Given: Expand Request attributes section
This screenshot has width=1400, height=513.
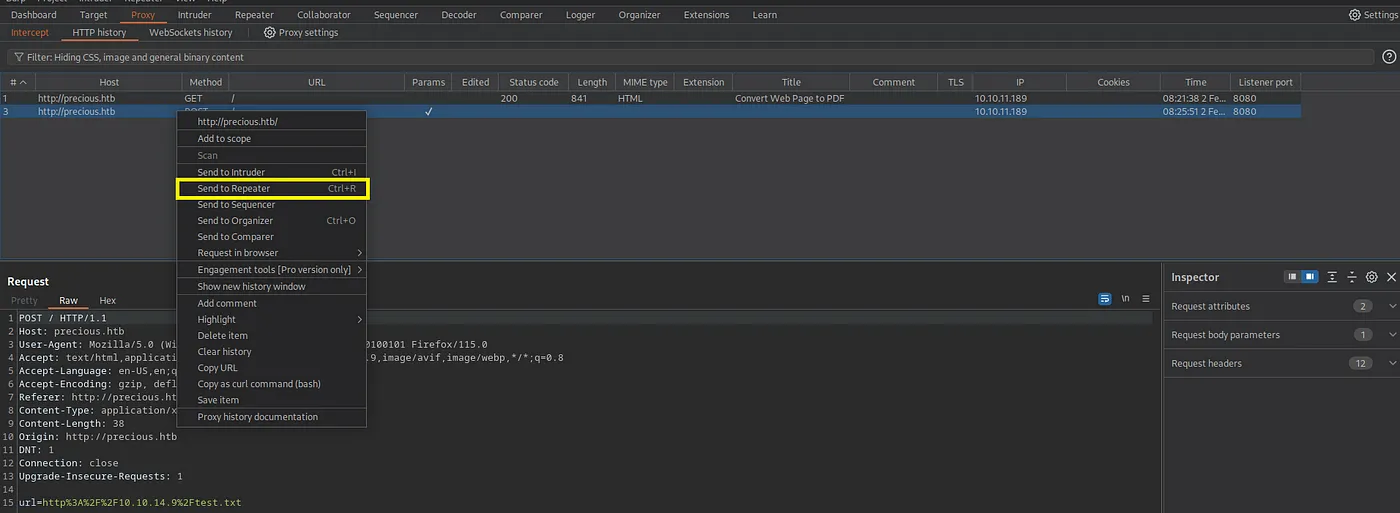Looking at the screenshot, I should pyautogui.click(x=1392, y=306).
